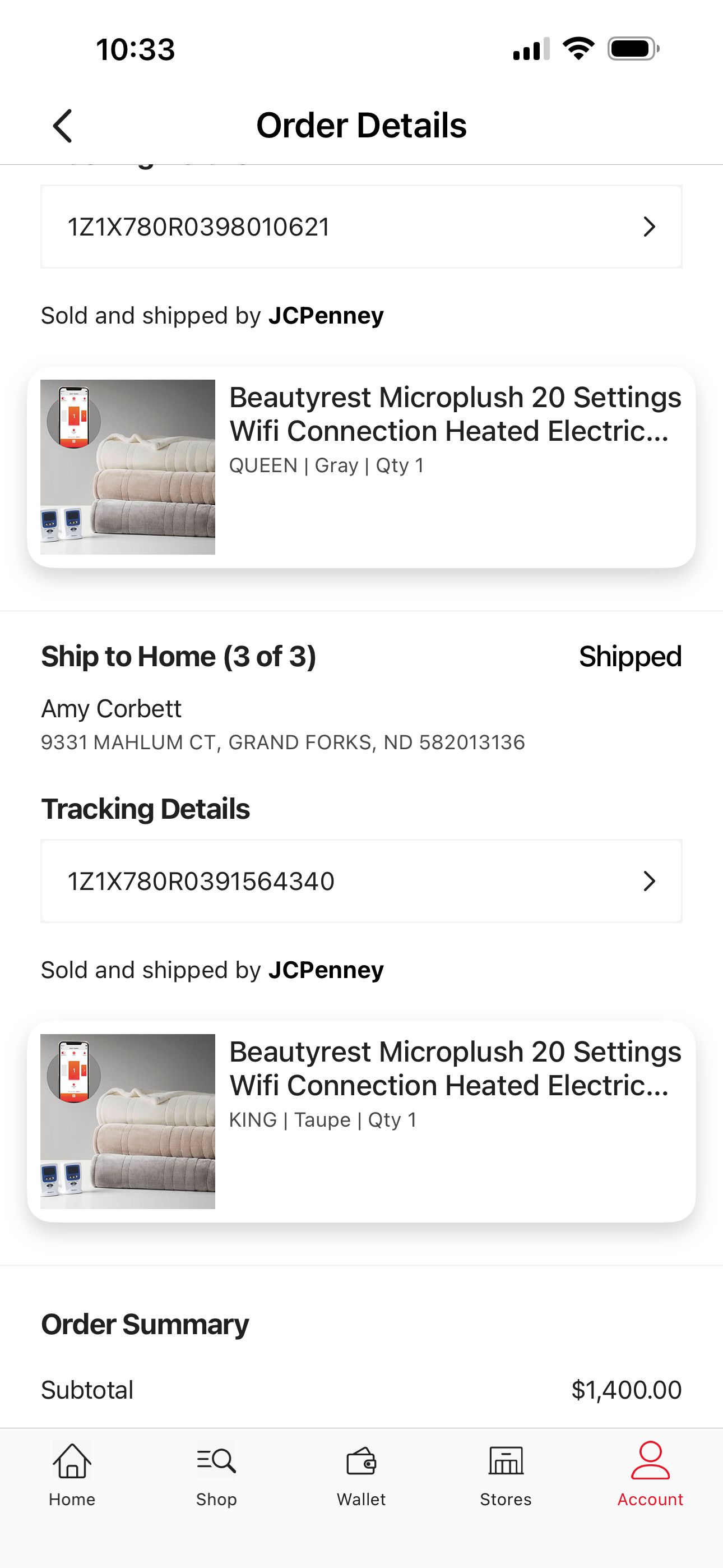This screenshot has width=723, height=1568.
Task: View the QUEEN Gray heated blanket thumbnail
Action: [x=128, y=467]
